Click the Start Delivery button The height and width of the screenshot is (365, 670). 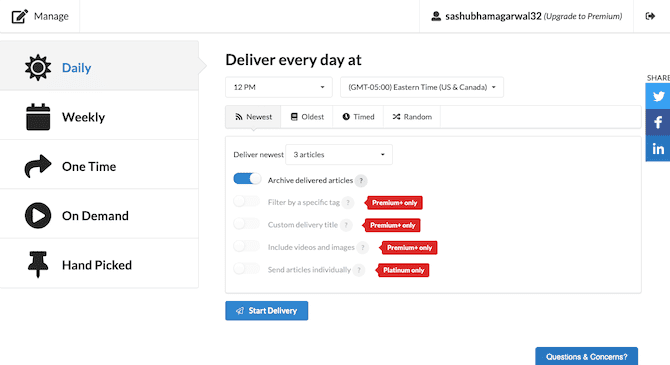(267, 311)
